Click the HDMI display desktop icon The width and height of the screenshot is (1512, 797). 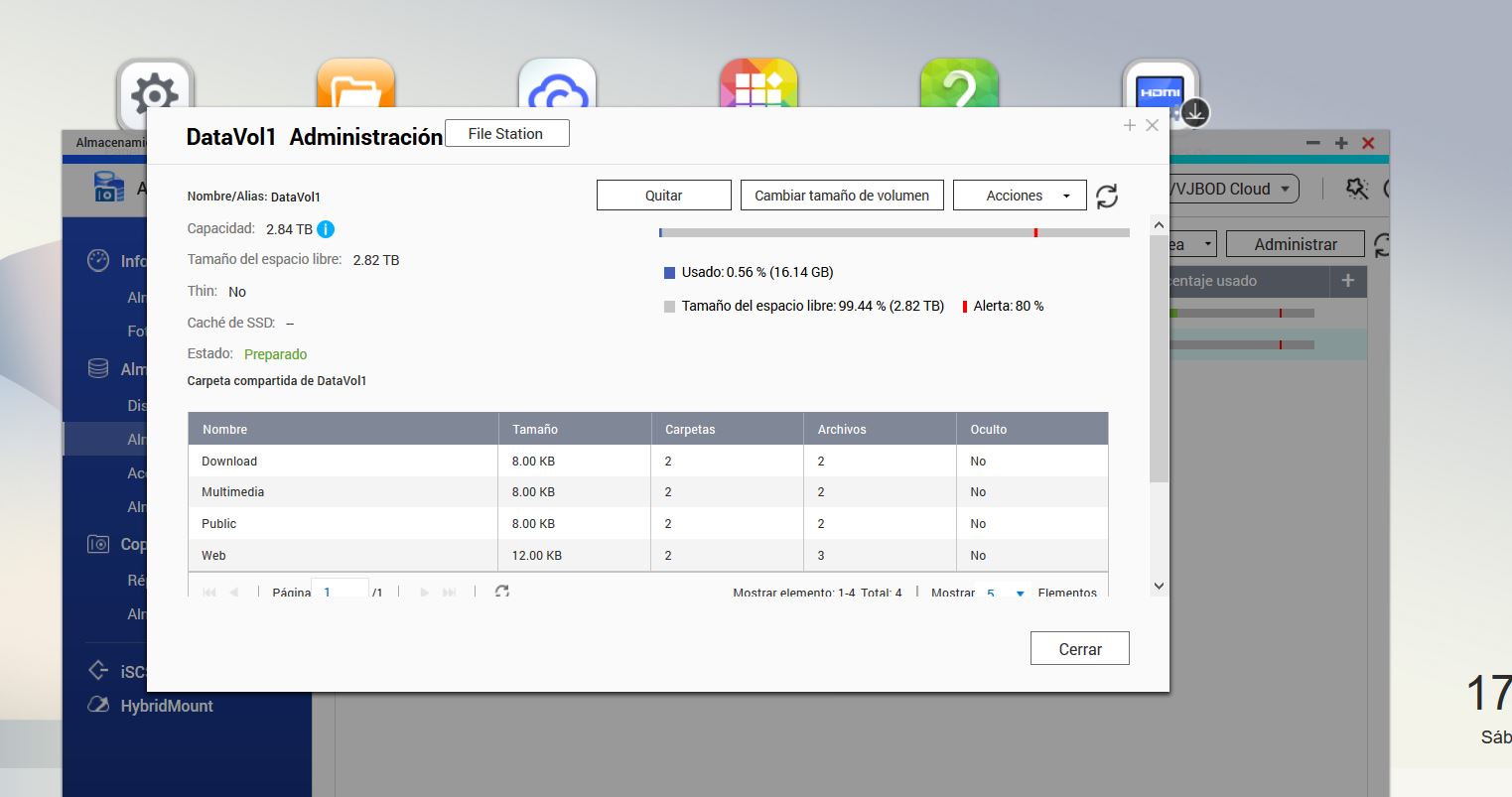click(x=1160, y=86)
